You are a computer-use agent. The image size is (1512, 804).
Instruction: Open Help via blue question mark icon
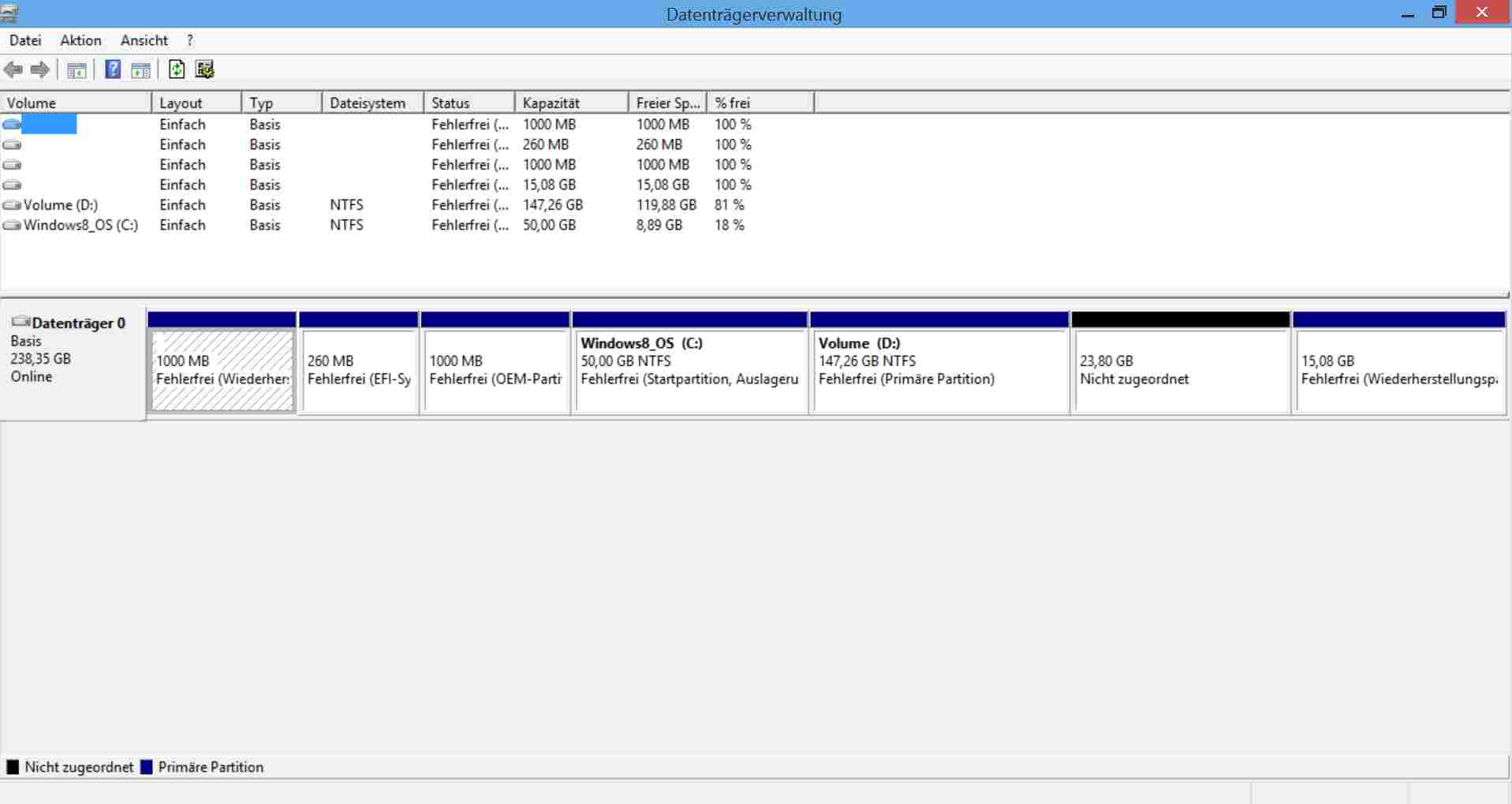tap(113, 69)
